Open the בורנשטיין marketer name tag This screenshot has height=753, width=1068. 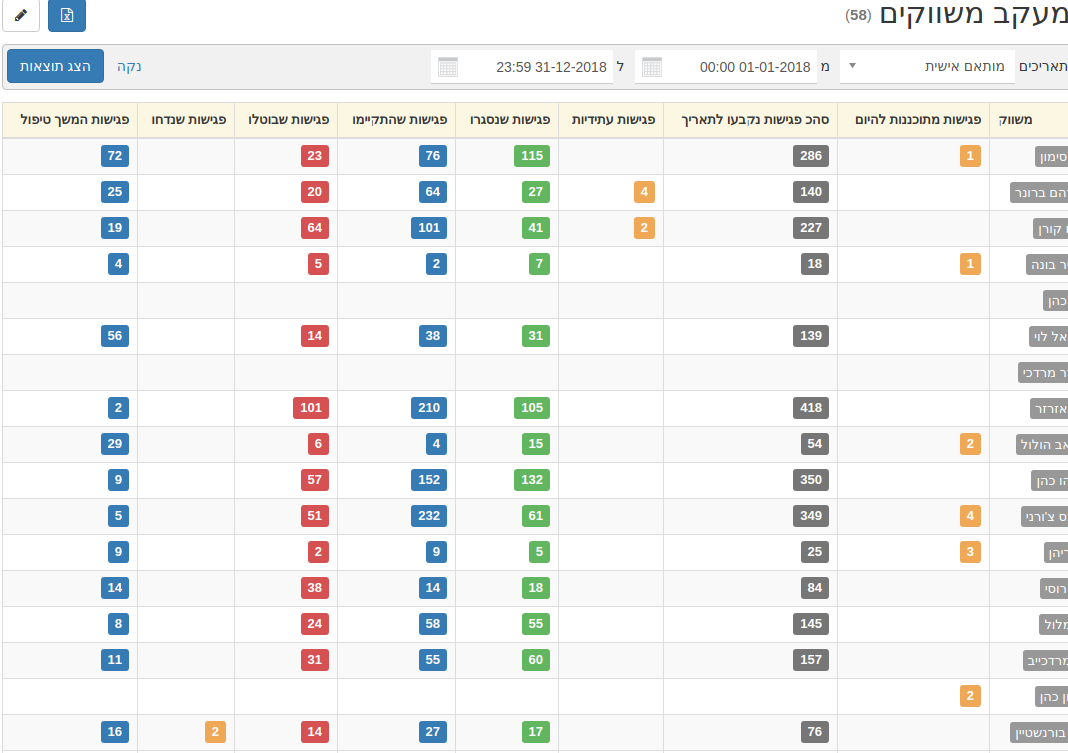click(x=1039, y=732)
